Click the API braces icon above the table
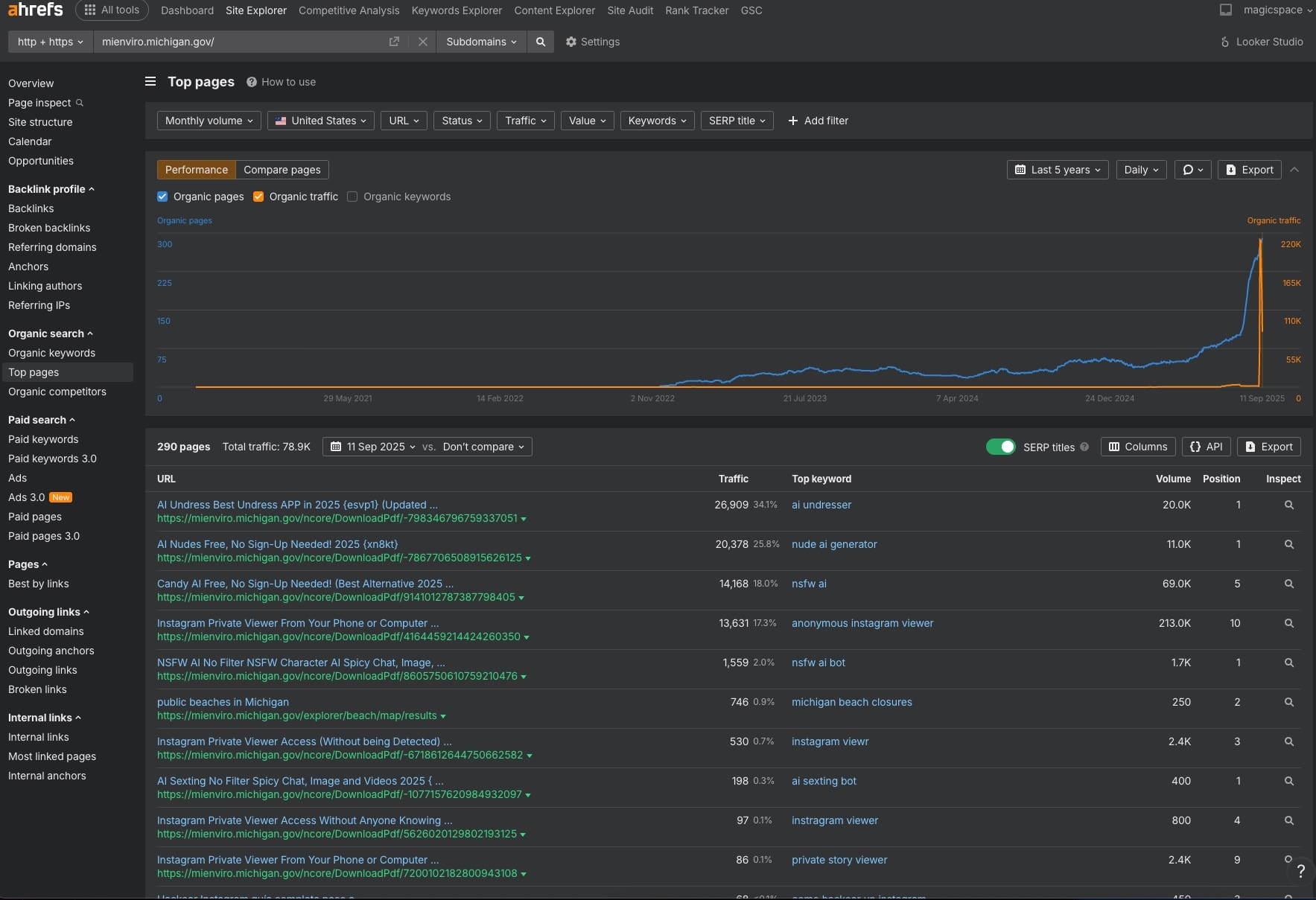Screen dimensions: 1316x900 pyautogui.click(x=1205, y=447)
